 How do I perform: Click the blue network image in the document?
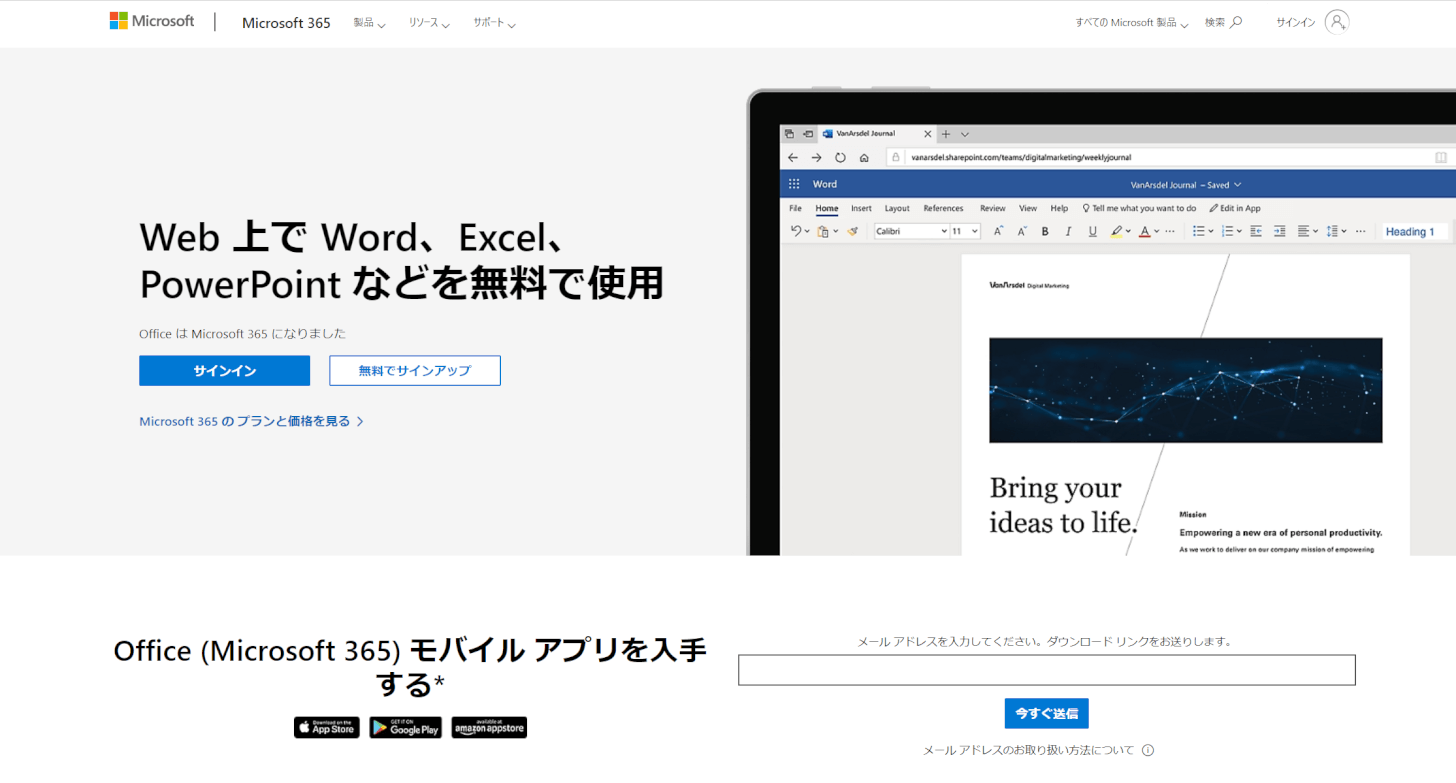1186,390
